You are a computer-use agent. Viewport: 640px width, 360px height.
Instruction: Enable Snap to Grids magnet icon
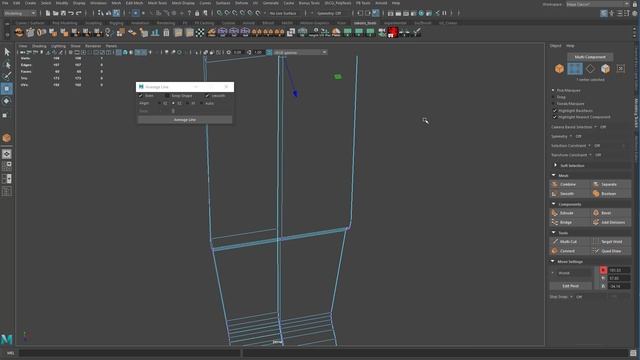pyautogui.click(x=220, y=13)
